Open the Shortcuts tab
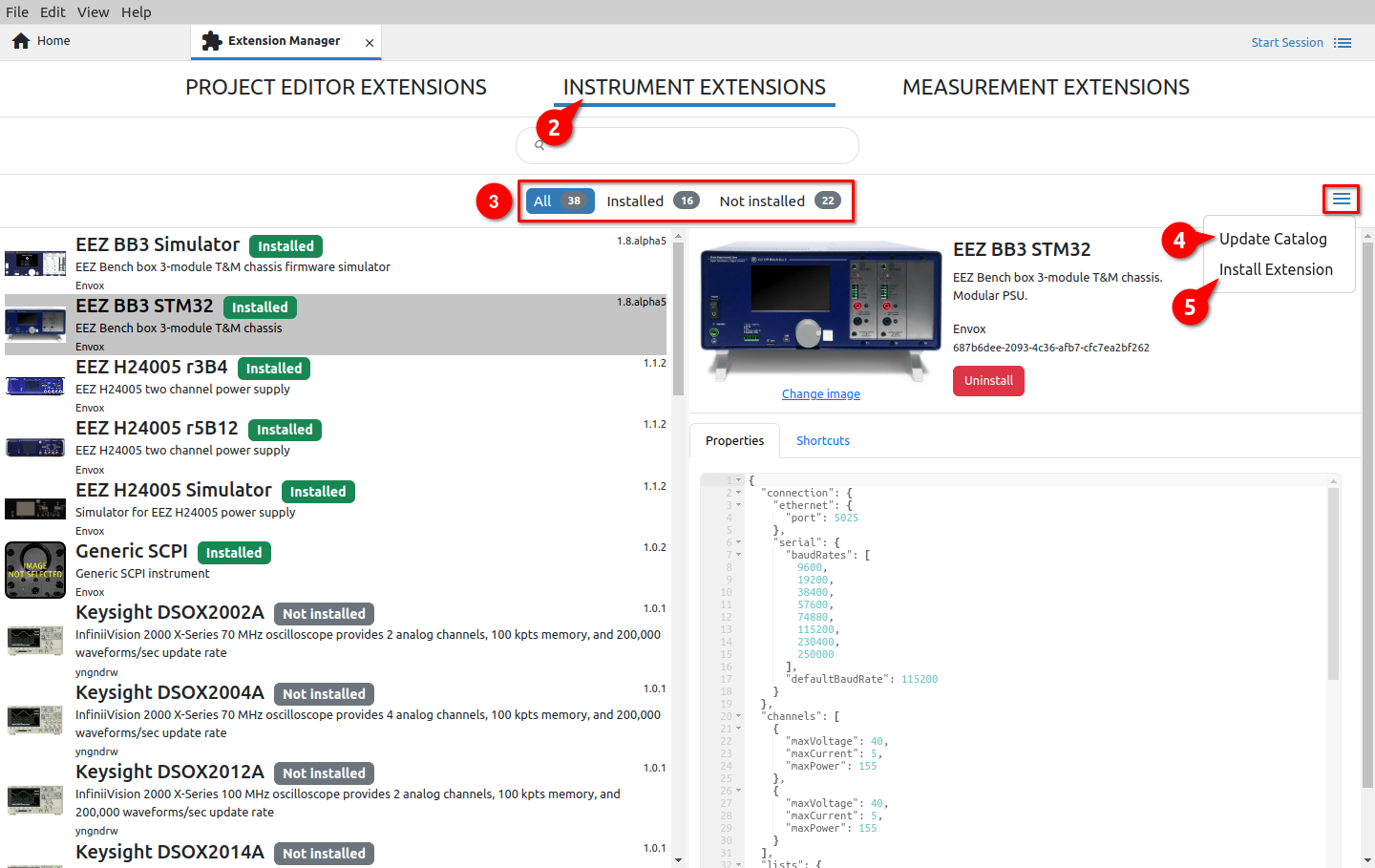This screenshot has width=1375, height=868. pyautogui.click(x=823, y=440)
